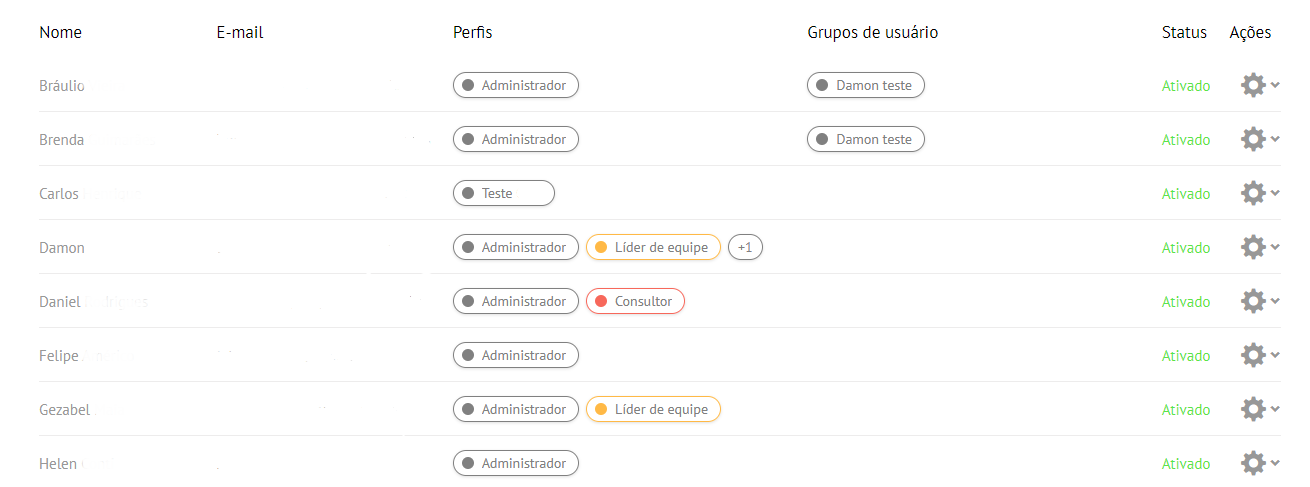Select the Teste profile tag on Carlos's row
Viewport: 1310px width, 487px height.
click(504, 193)
